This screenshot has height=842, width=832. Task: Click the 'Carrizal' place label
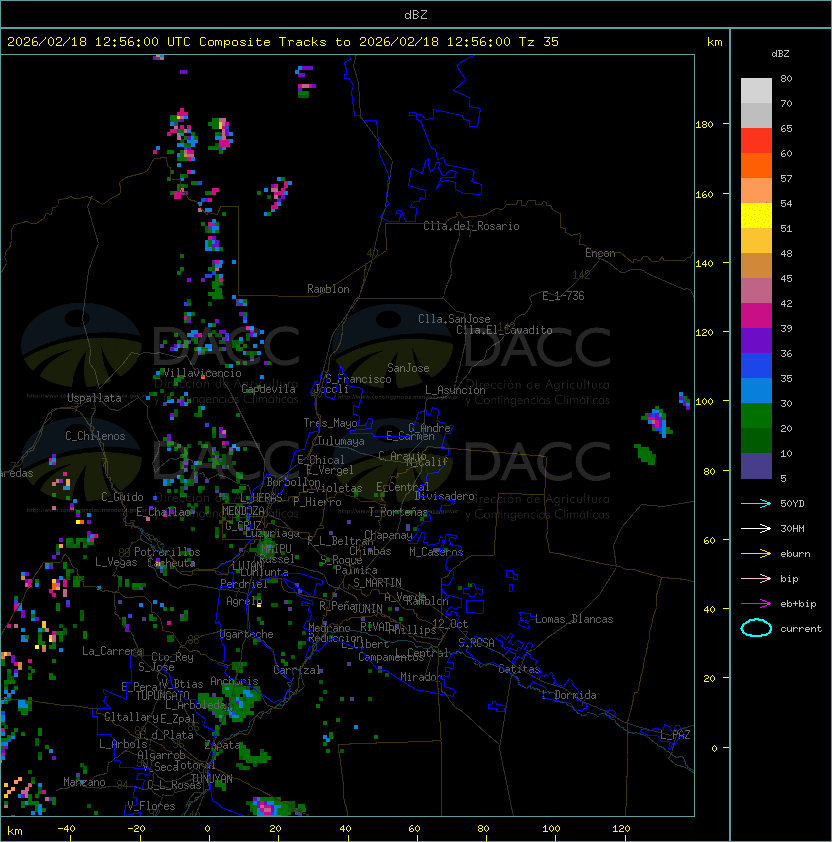coord(297,670)
